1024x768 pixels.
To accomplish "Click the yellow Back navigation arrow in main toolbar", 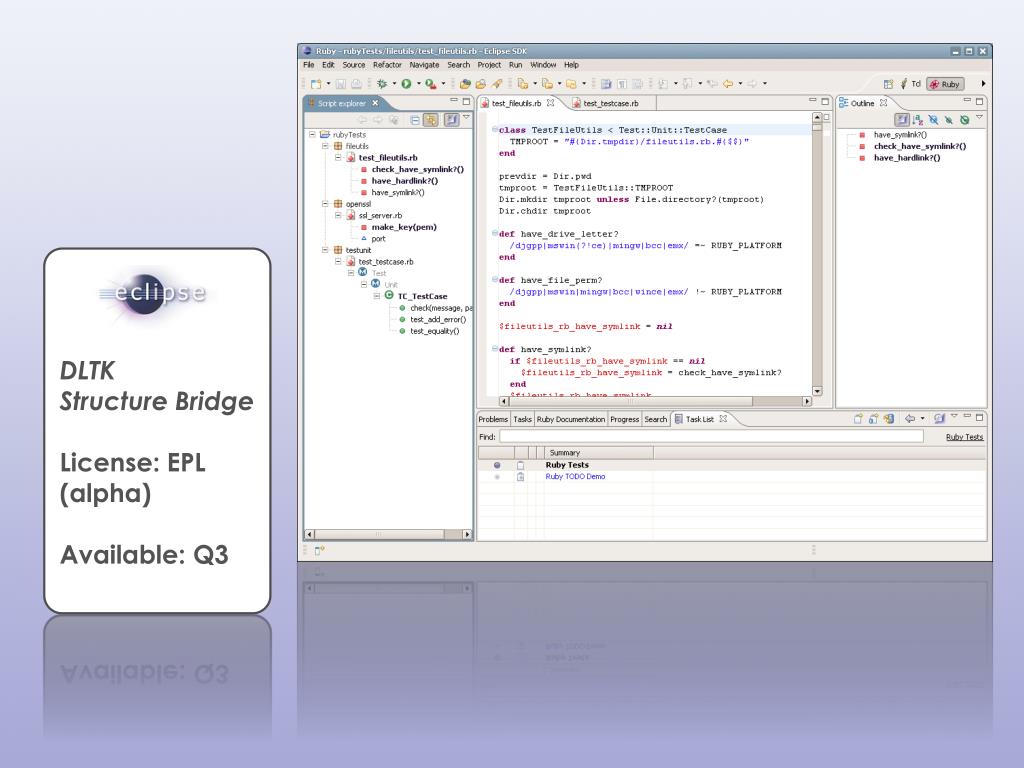I will pos(728,84).
